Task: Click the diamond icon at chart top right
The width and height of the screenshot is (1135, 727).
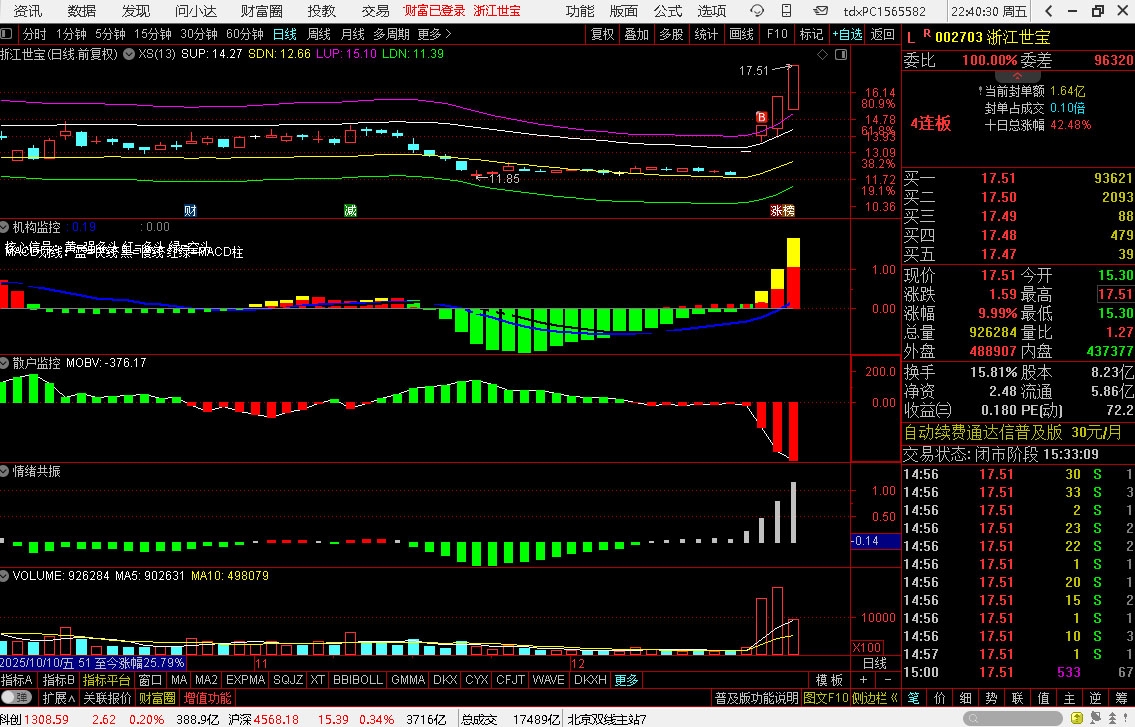Action: (822, 54)
